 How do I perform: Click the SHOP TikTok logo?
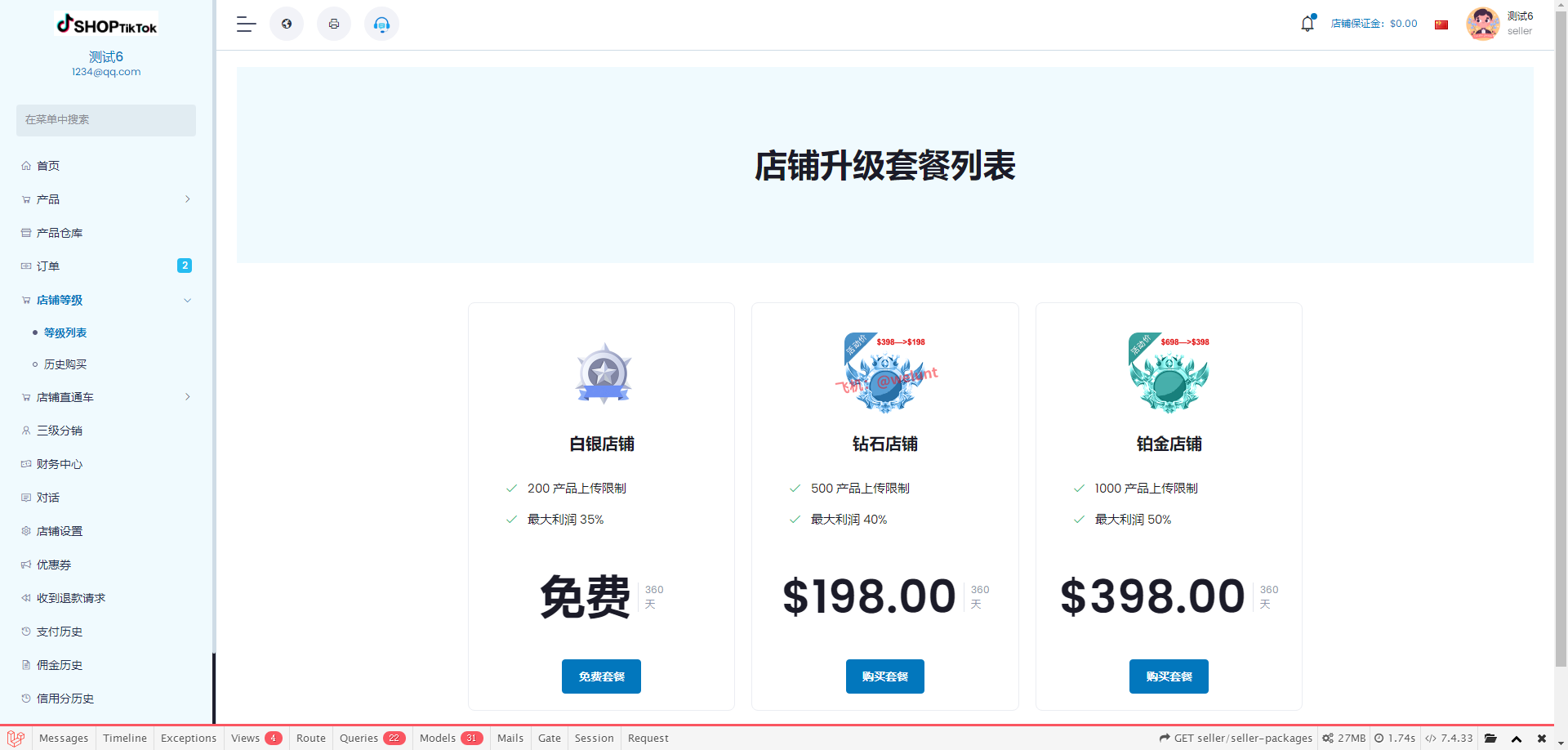tap(106, 25)
